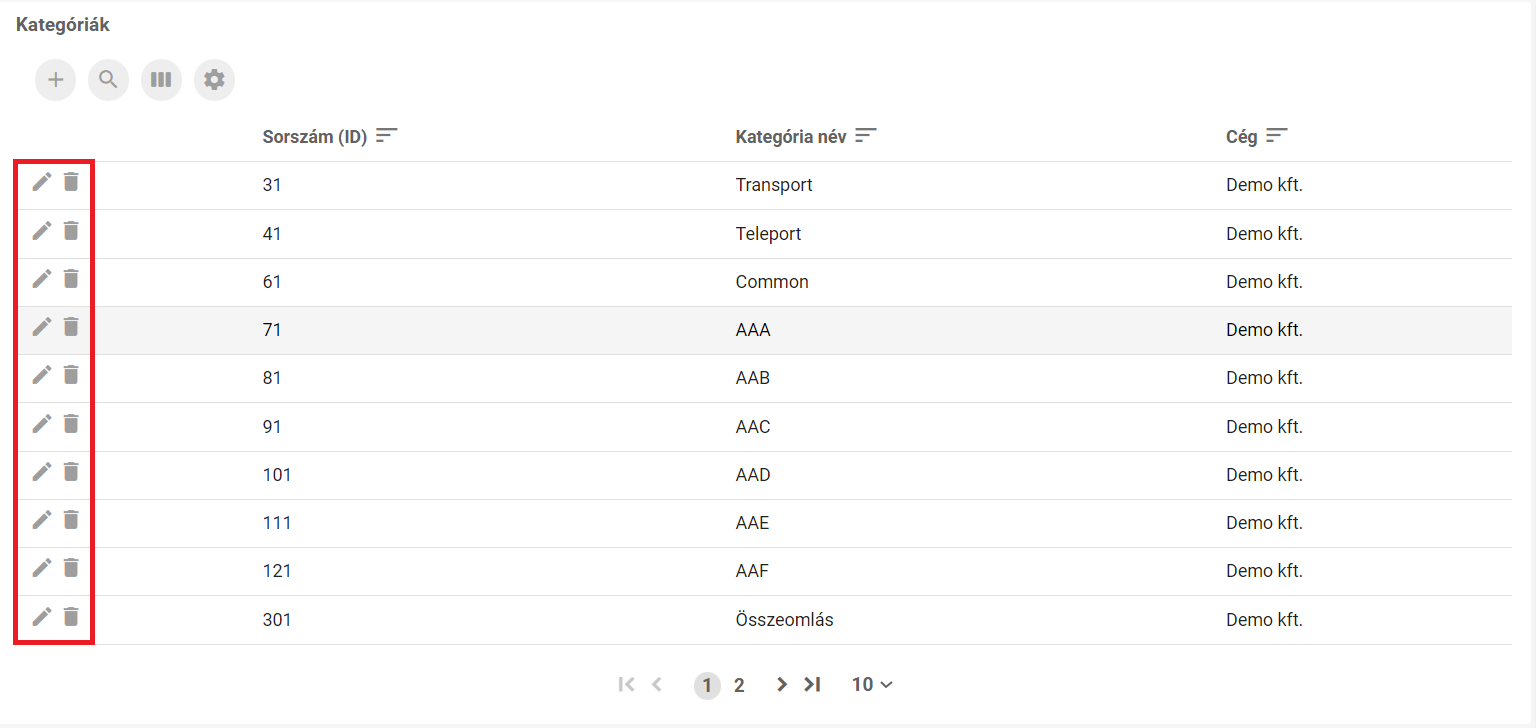Expand rows-per-page dropdown showing 10
1536x728 pixels.
point(872,685)
